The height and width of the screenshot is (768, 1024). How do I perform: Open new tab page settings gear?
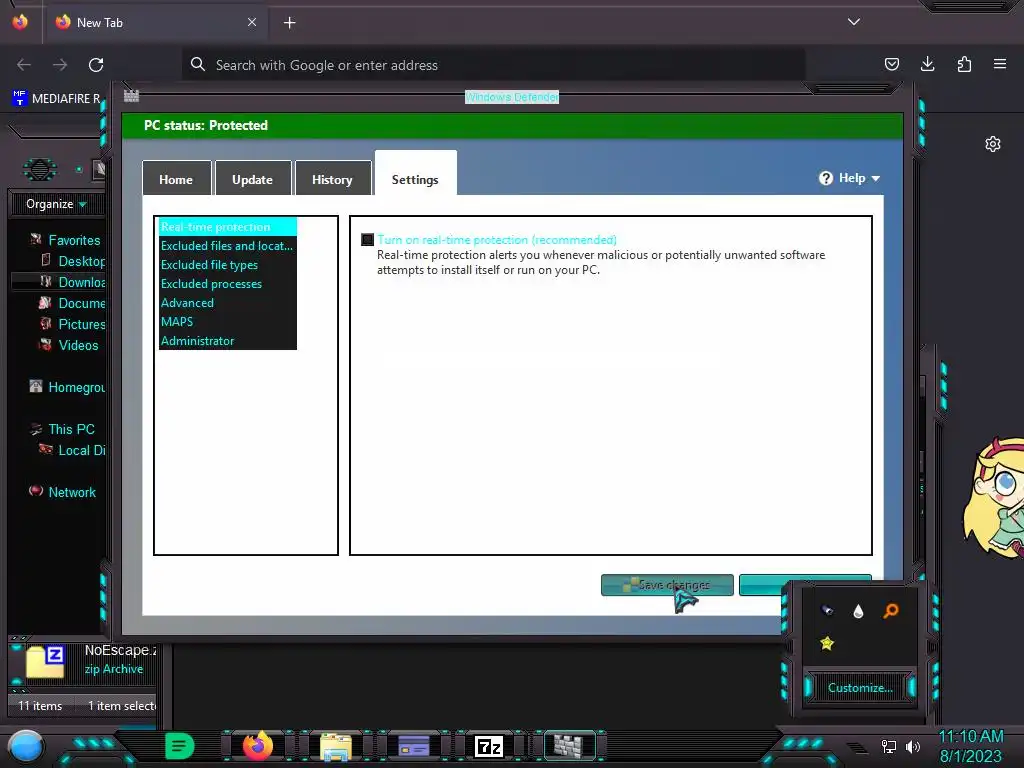pyautogui.click(x=993, y=144)
